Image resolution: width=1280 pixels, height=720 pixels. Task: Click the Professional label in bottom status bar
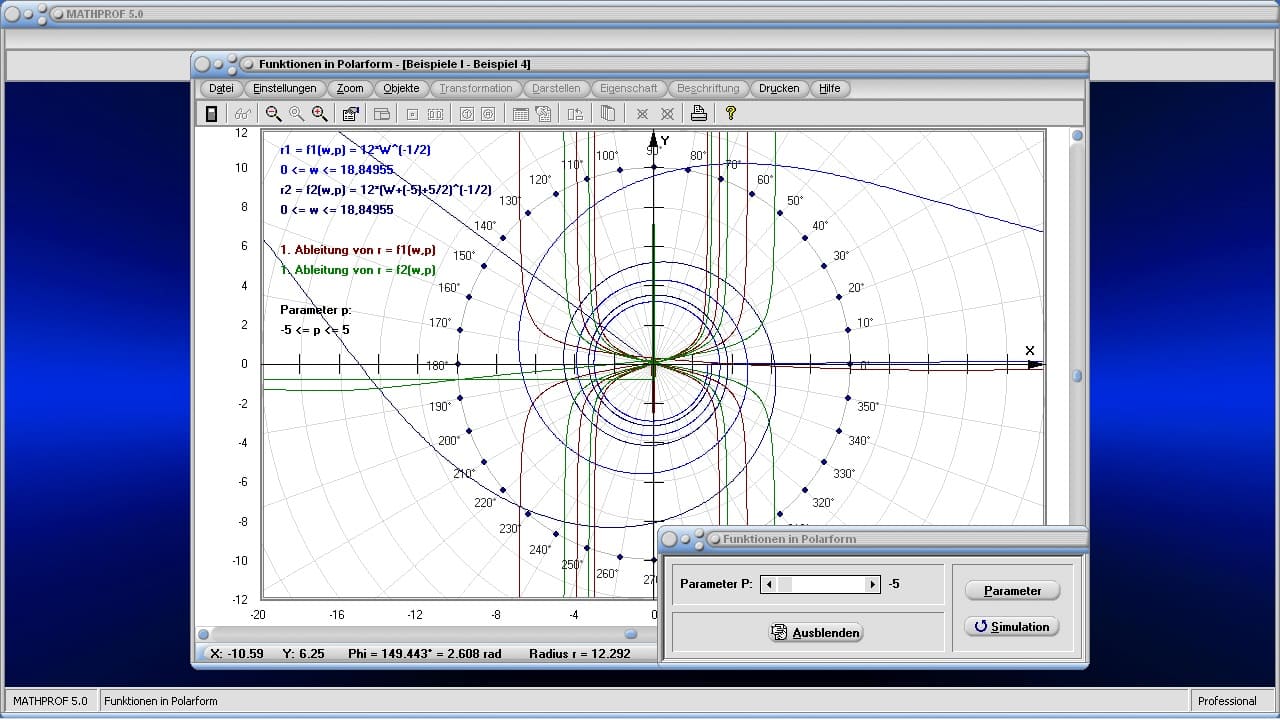(x=1227, y=701)
